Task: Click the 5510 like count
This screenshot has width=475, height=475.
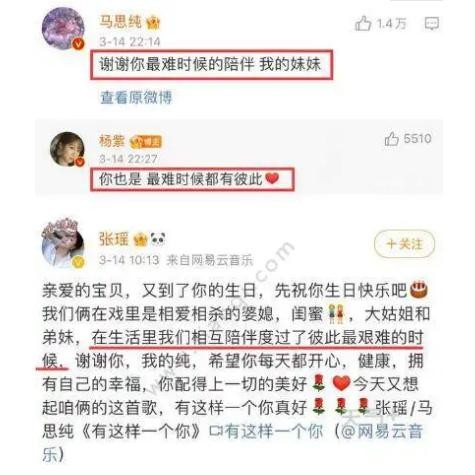Action: click(x=418, y=138)
